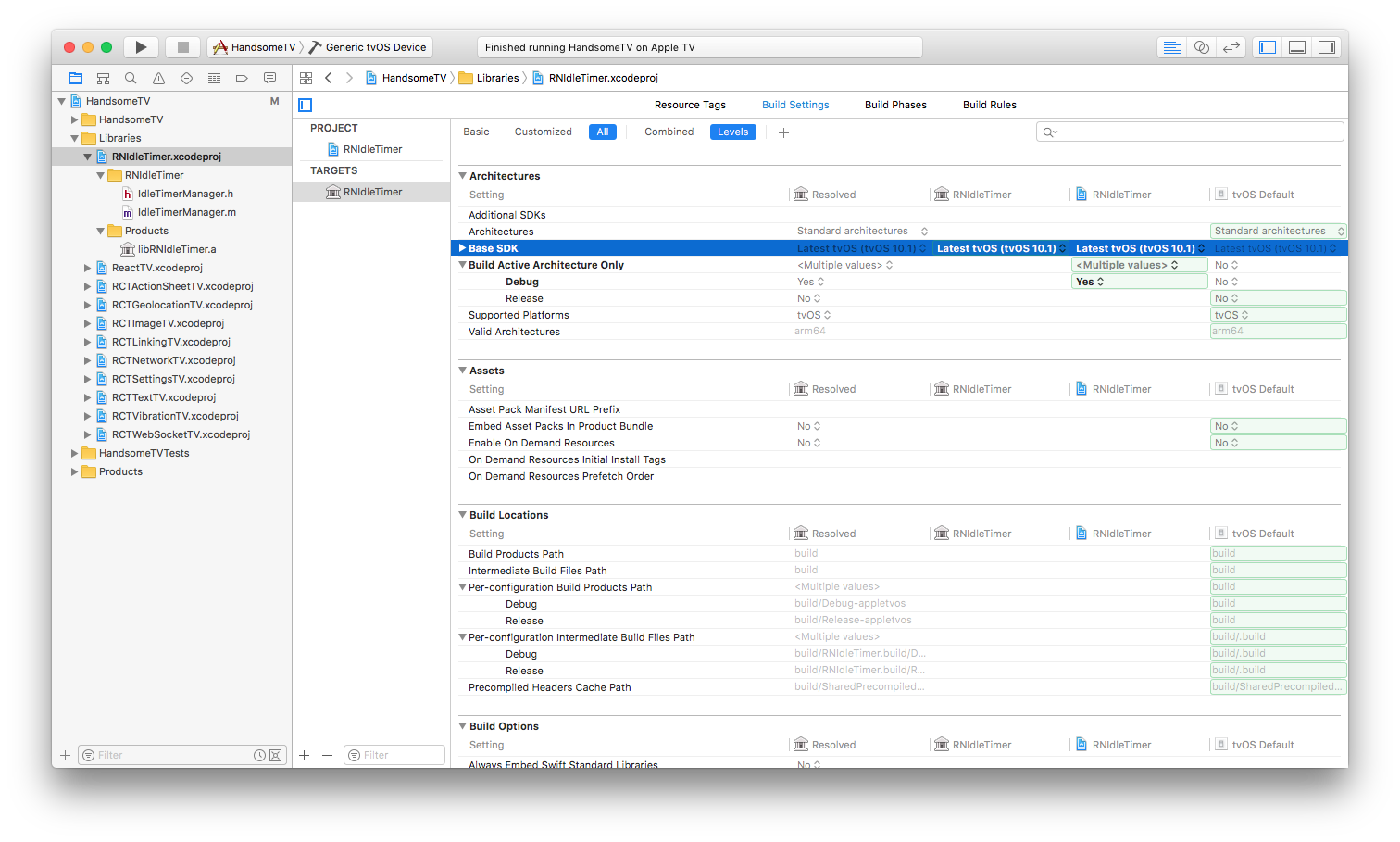Expand the Base SDK row
This screenshot has height=842, width=1400.
[462, 248]
